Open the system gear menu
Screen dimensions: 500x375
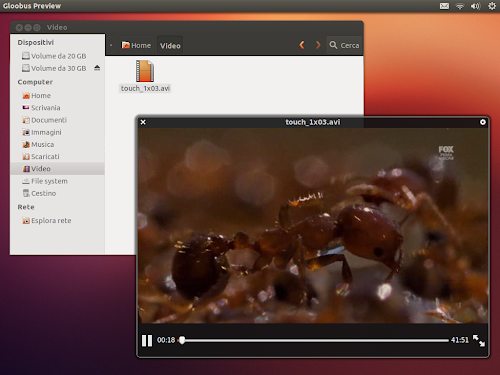coord(492,6)
